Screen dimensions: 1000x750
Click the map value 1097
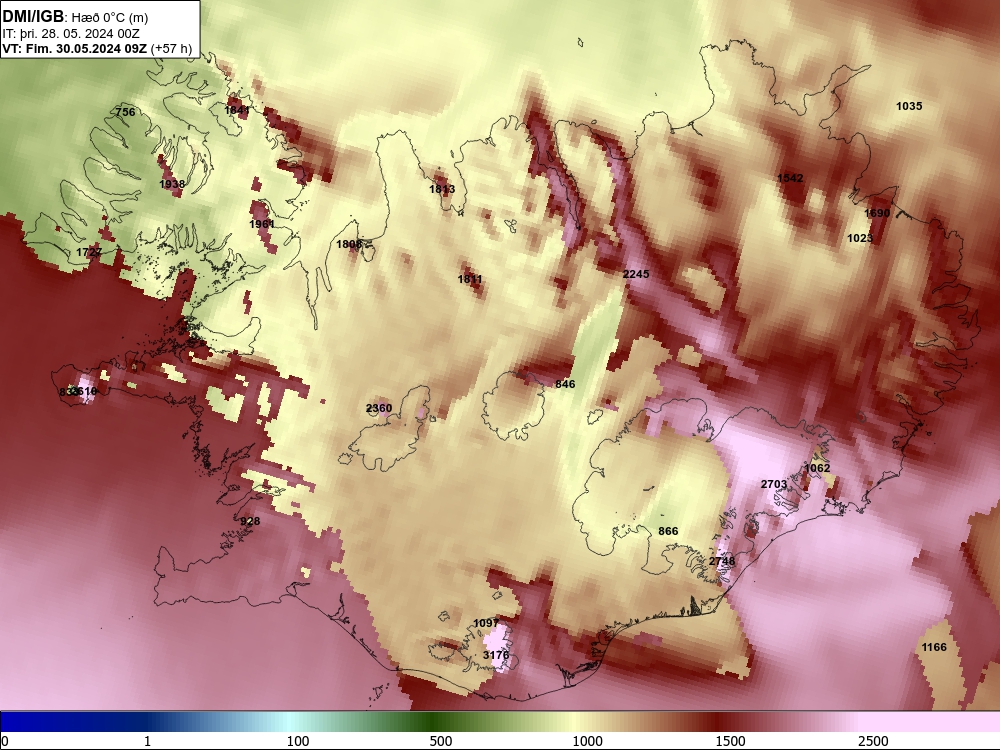pos(486,623)
